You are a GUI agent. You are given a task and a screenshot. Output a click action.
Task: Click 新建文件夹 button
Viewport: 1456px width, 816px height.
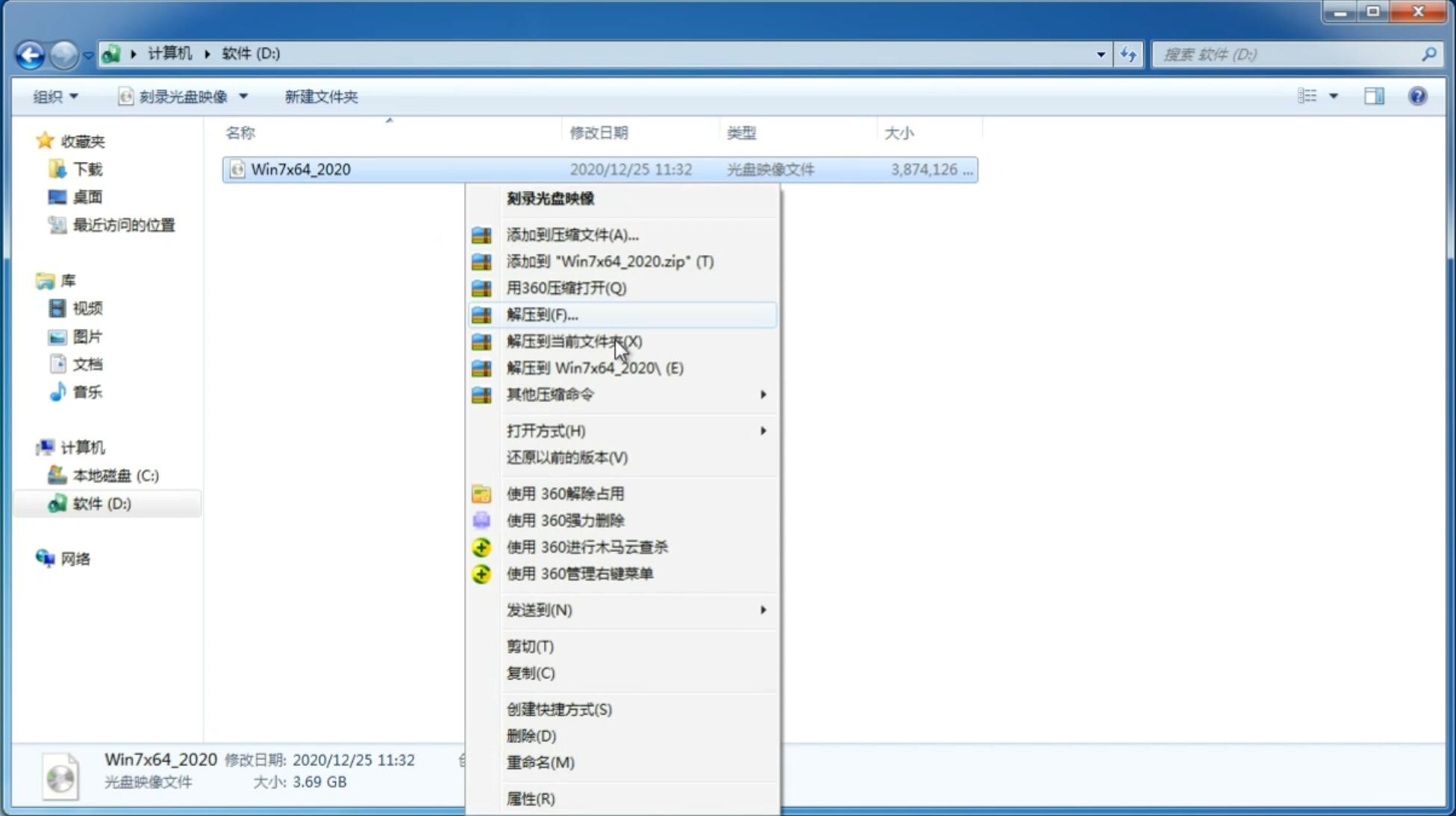(x=320, y=96)
